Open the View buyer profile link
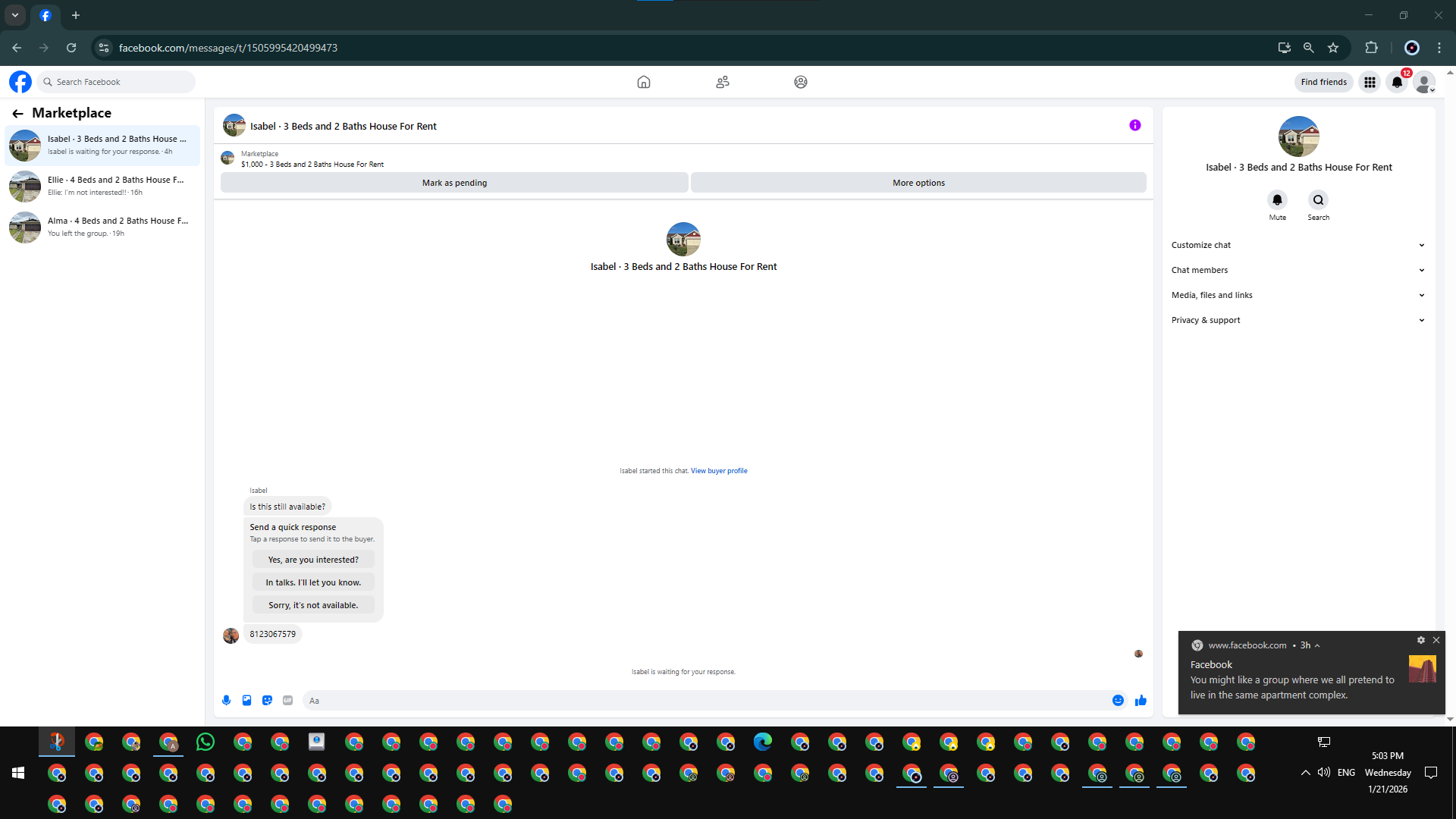This screenshot has width=1456, height=819. pos(718,471)
